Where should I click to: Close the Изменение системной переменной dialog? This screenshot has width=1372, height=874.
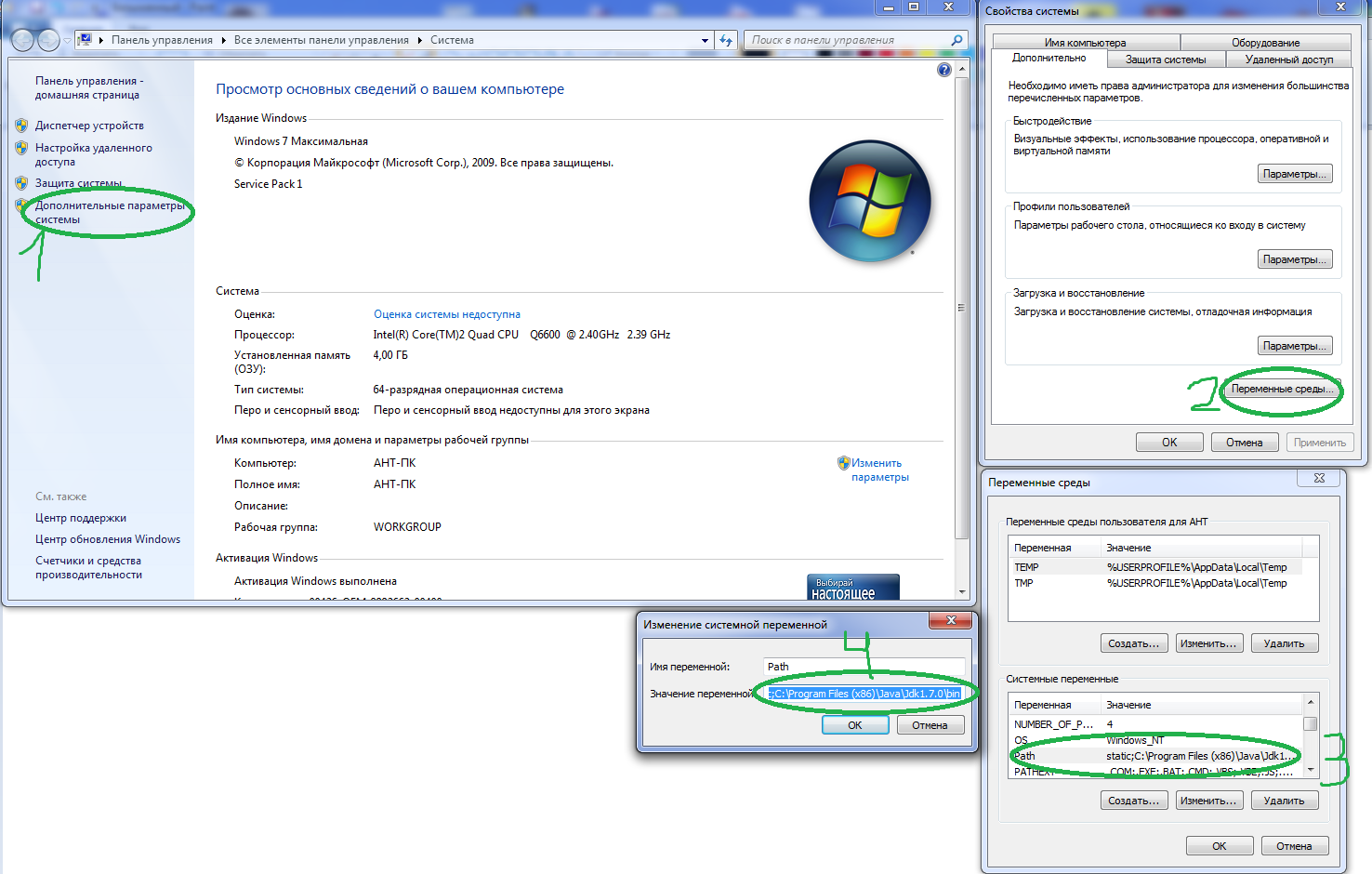click(x=951, y=620)
